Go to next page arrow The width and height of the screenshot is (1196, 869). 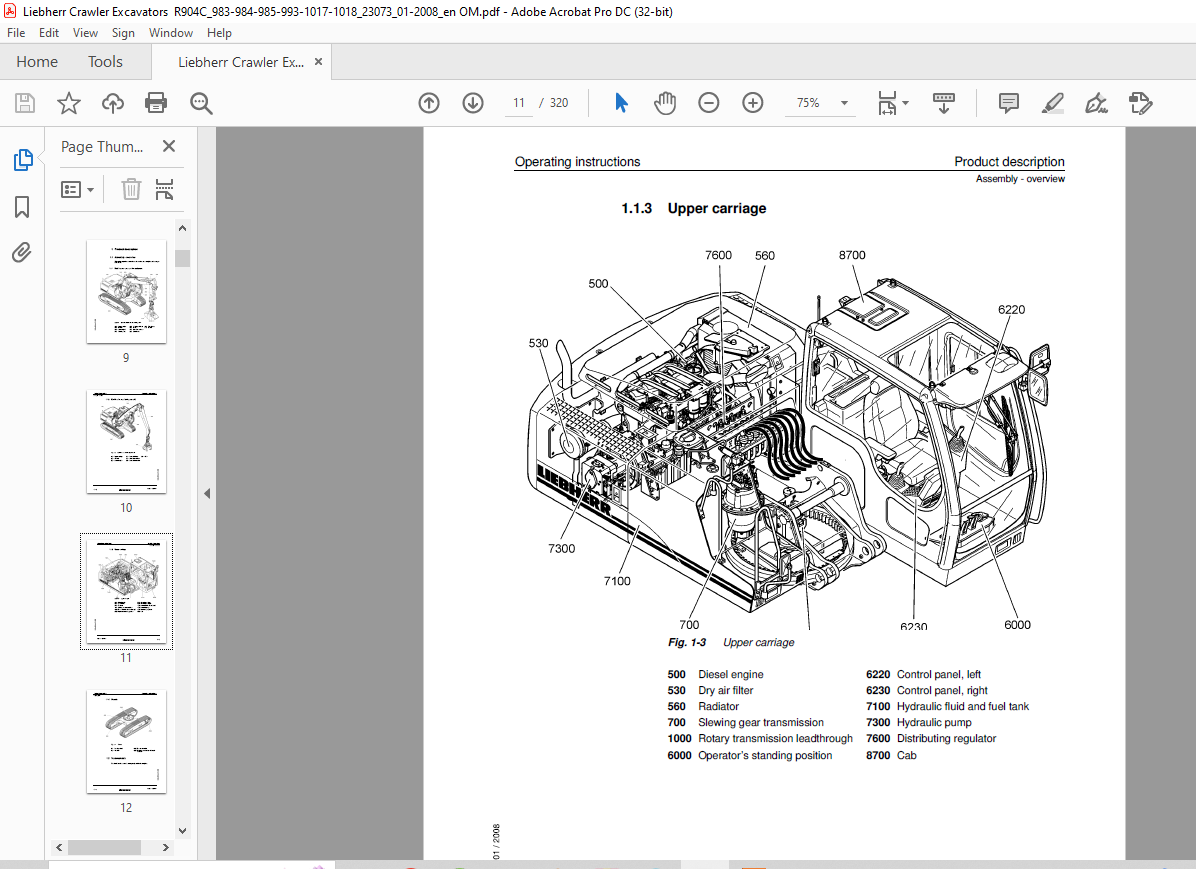[473, 103]
